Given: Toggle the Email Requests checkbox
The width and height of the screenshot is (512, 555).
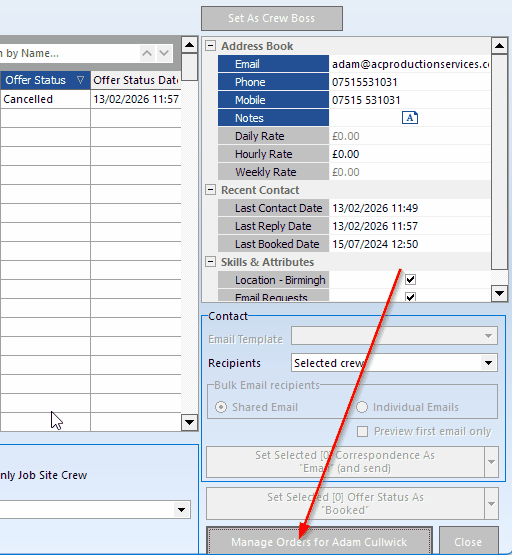Looking at the screenshot, I should coord(410,297).
